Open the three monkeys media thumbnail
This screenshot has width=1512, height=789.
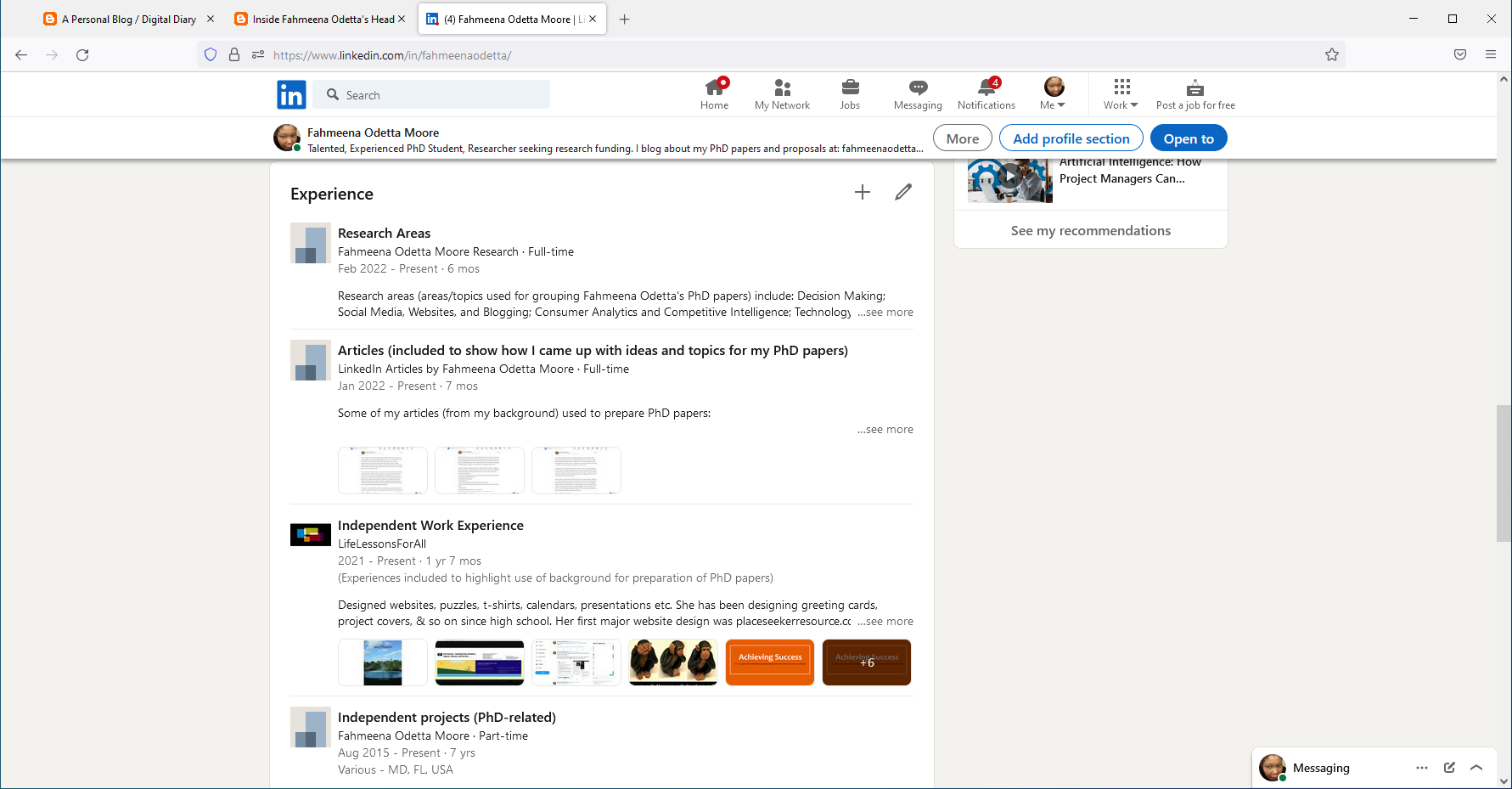tap(673, 662)
